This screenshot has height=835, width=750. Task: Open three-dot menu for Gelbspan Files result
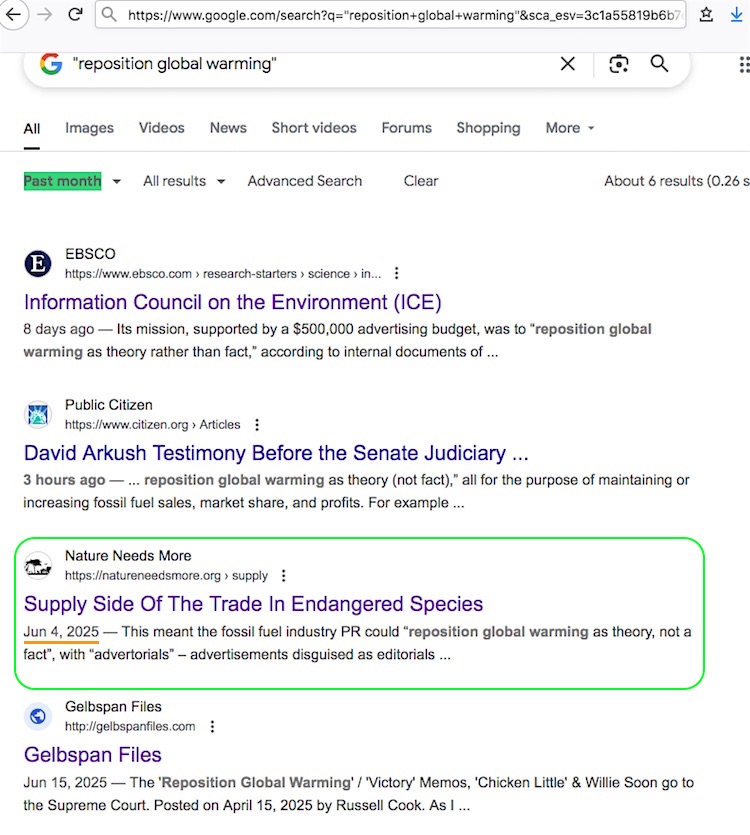212,727
